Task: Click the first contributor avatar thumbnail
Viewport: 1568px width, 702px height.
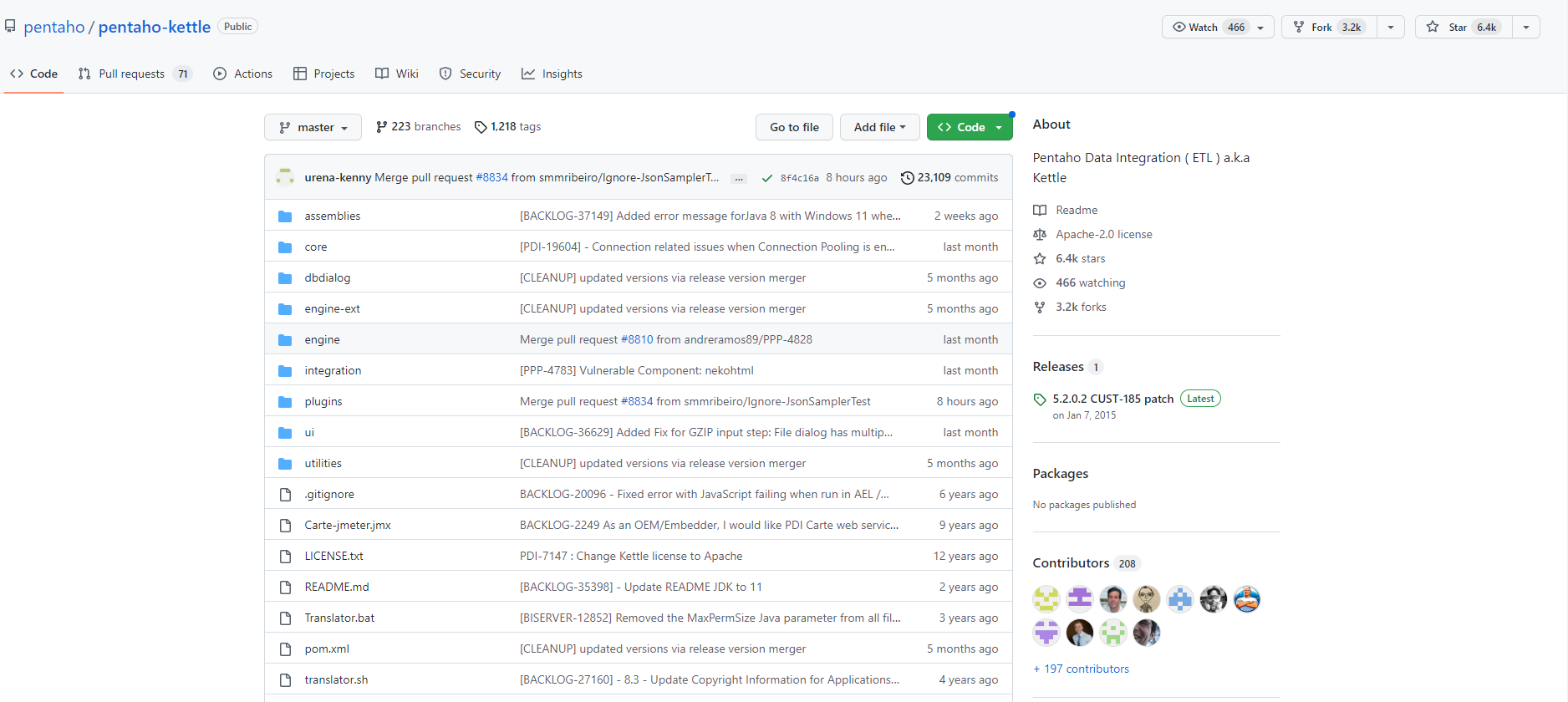Action: tap(1046, 599)
